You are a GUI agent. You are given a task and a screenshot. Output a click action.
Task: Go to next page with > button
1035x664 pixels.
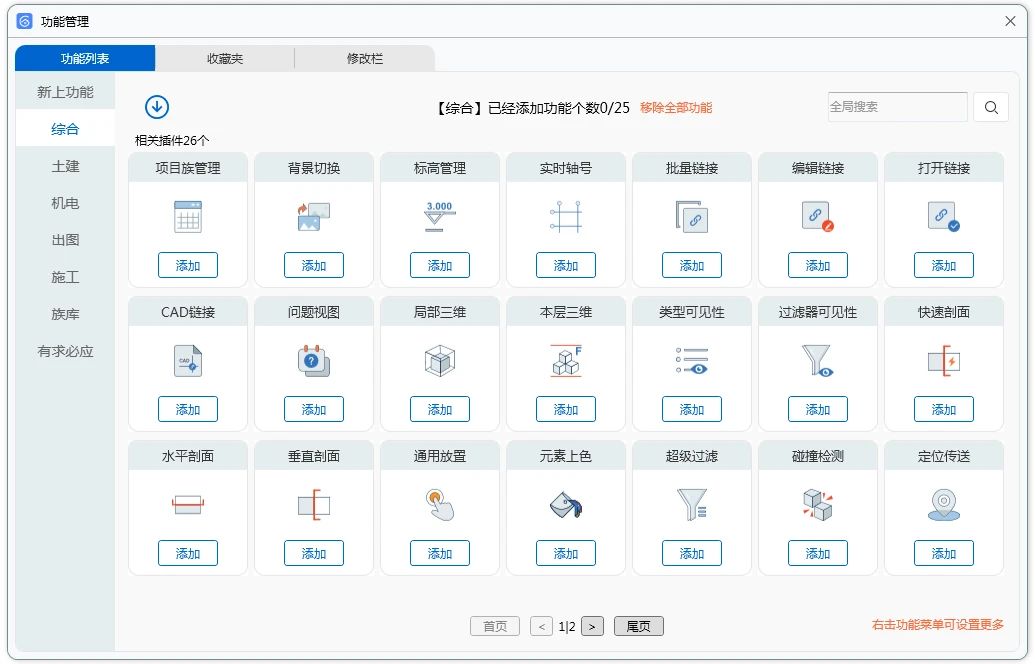tap(592, 626)
